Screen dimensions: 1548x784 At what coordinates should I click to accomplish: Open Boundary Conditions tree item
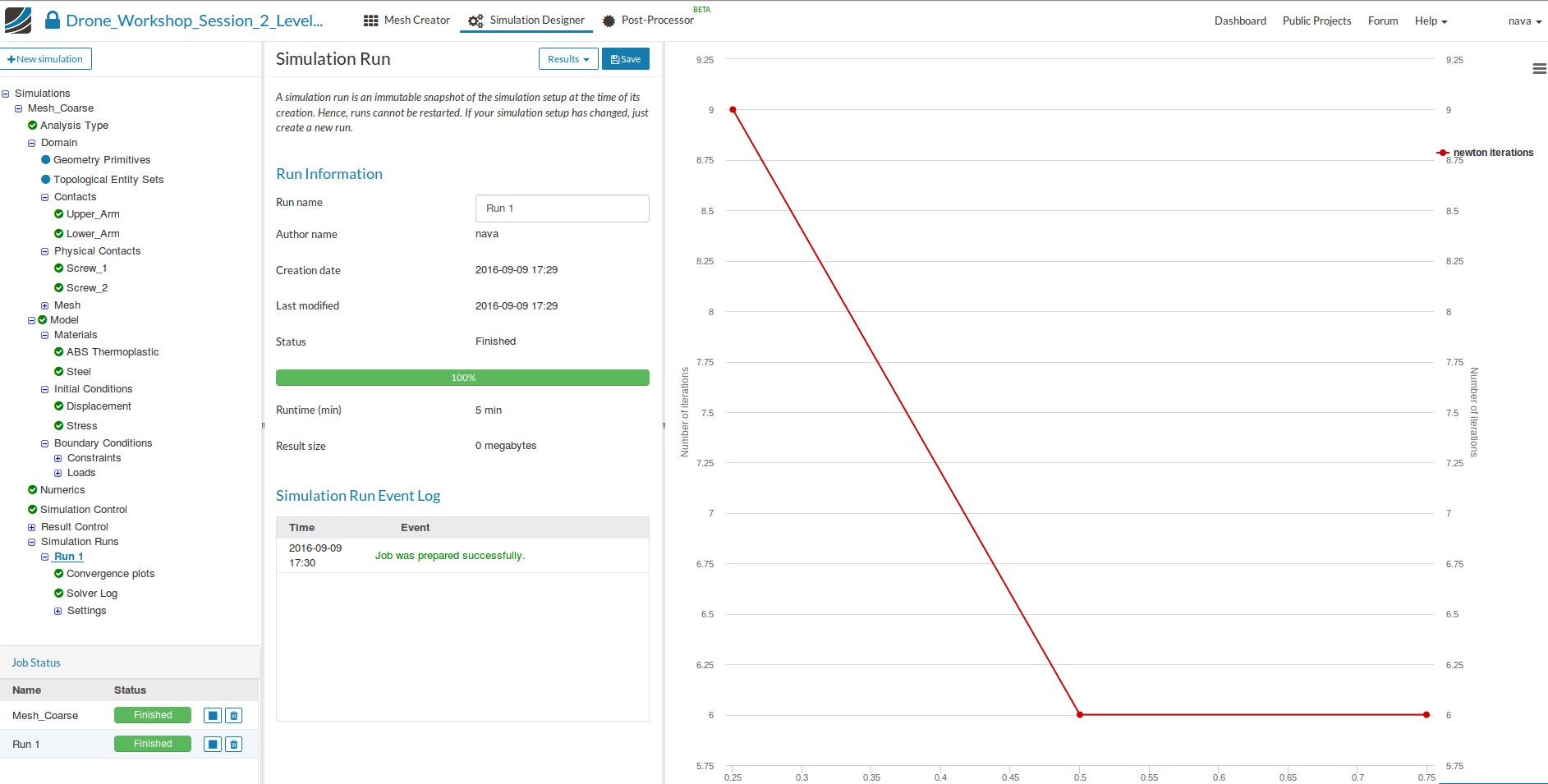pyautogui.click(x=103, y=443)
